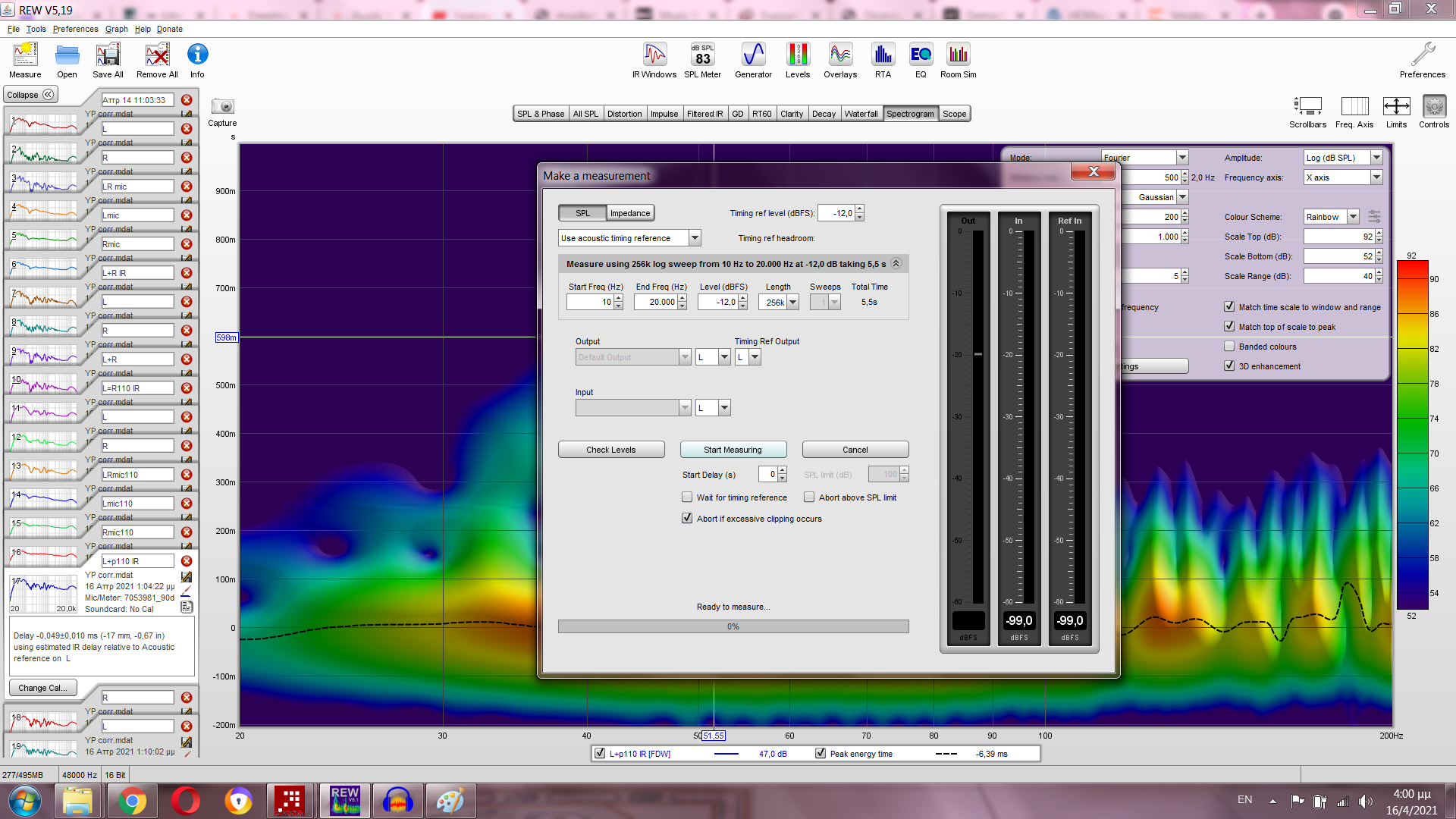
Task: Expand the Colour Scheme Rainbow dropdown
Action: [1353, 217]
